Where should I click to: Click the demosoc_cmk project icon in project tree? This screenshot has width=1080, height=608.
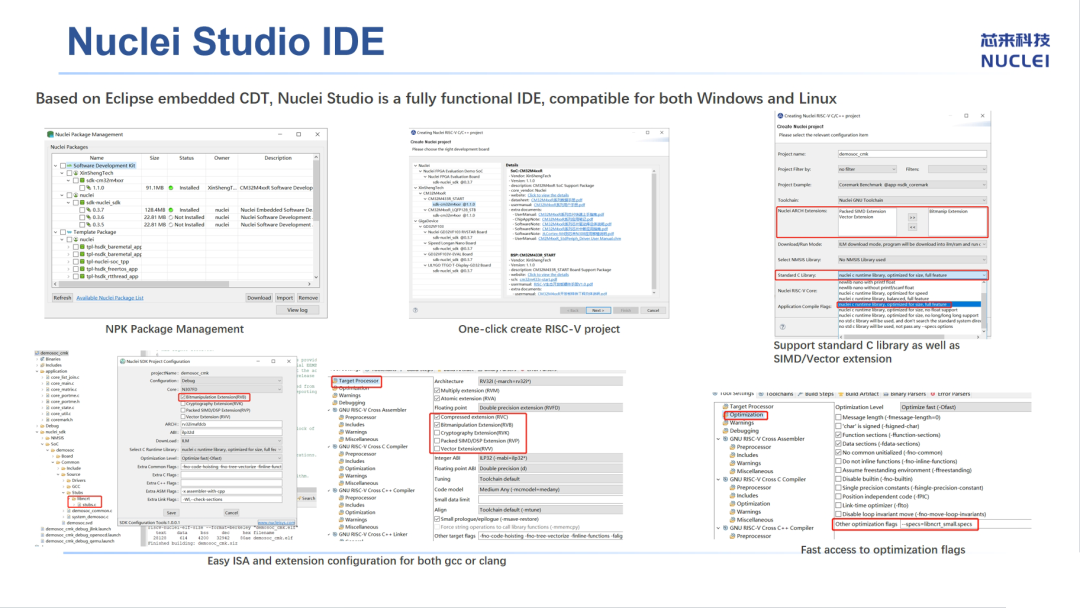pos(38,353)
